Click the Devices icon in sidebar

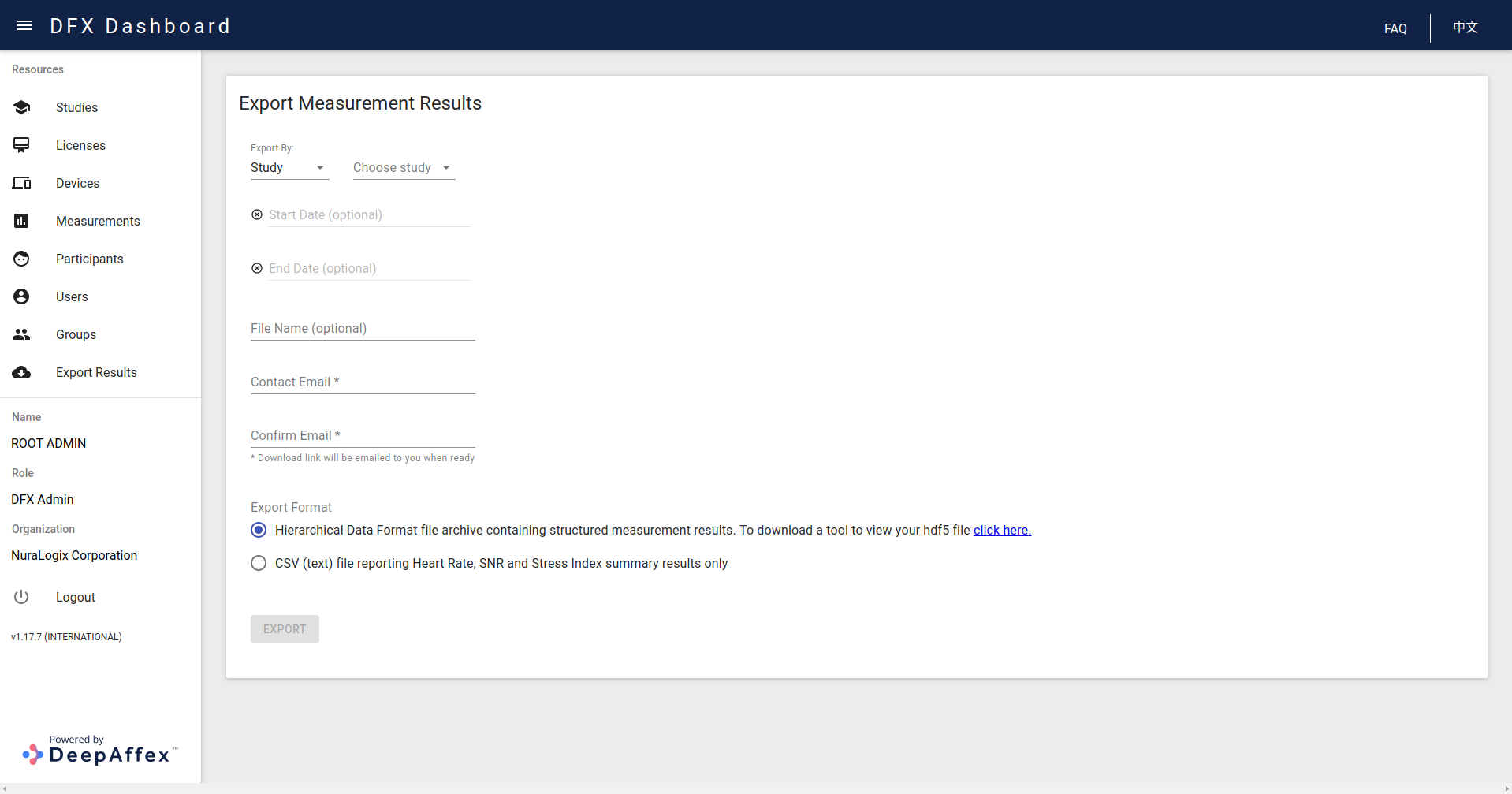click(x=22, y=183)
